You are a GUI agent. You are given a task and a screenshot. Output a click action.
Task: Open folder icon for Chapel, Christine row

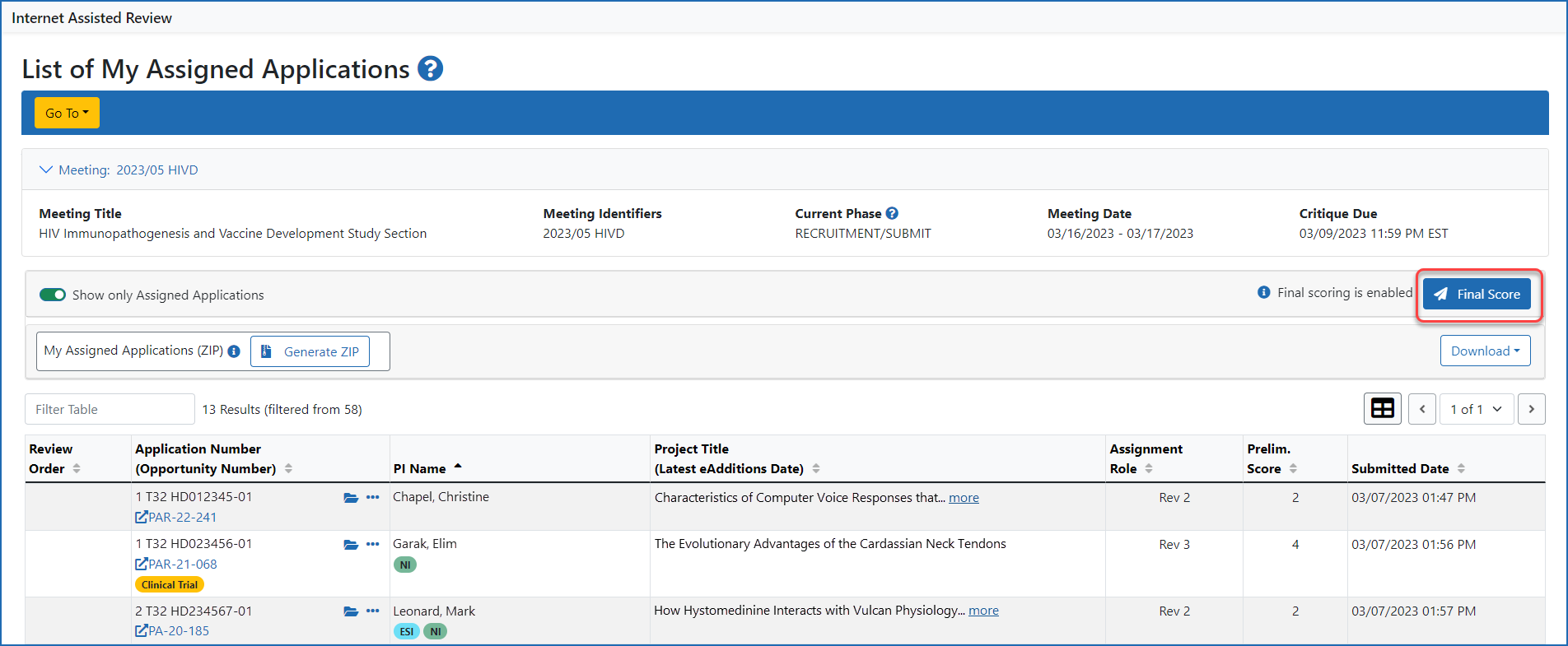(351, 498)
